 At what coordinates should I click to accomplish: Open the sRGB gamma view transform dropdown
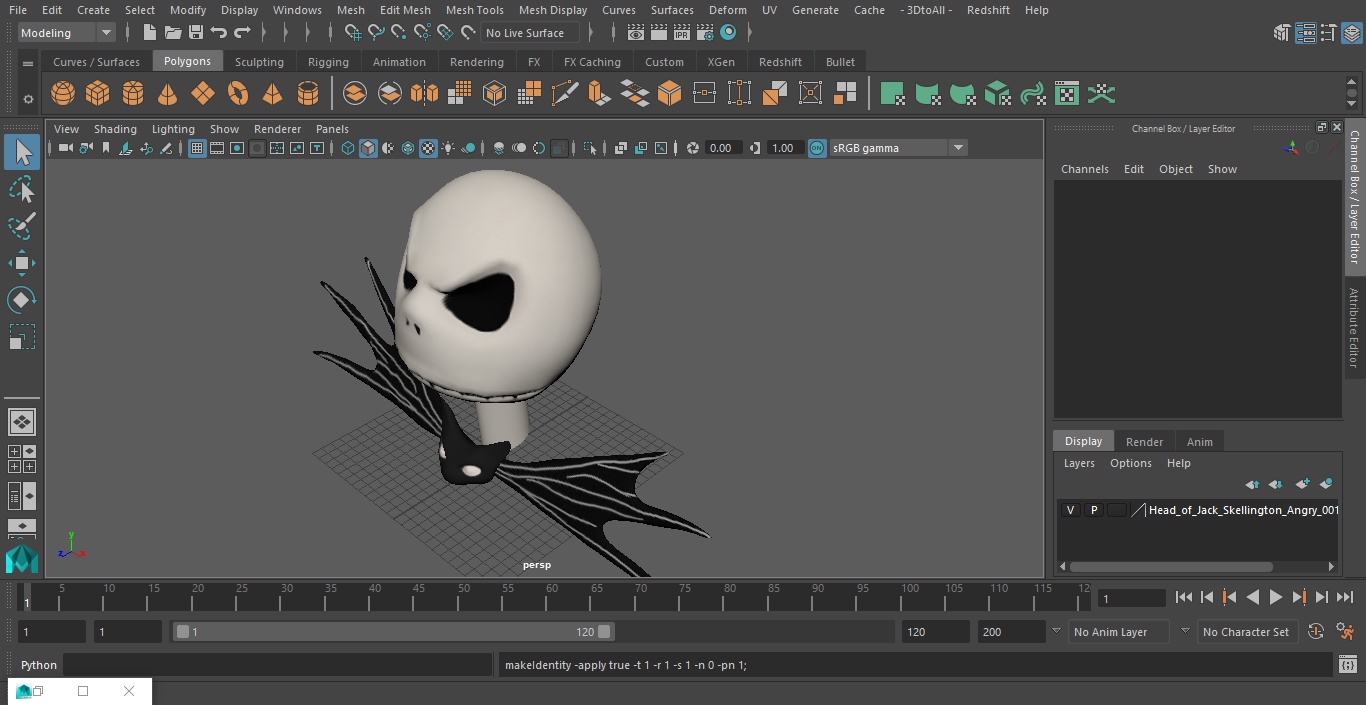pyautogui.click(x=898, y=148)
